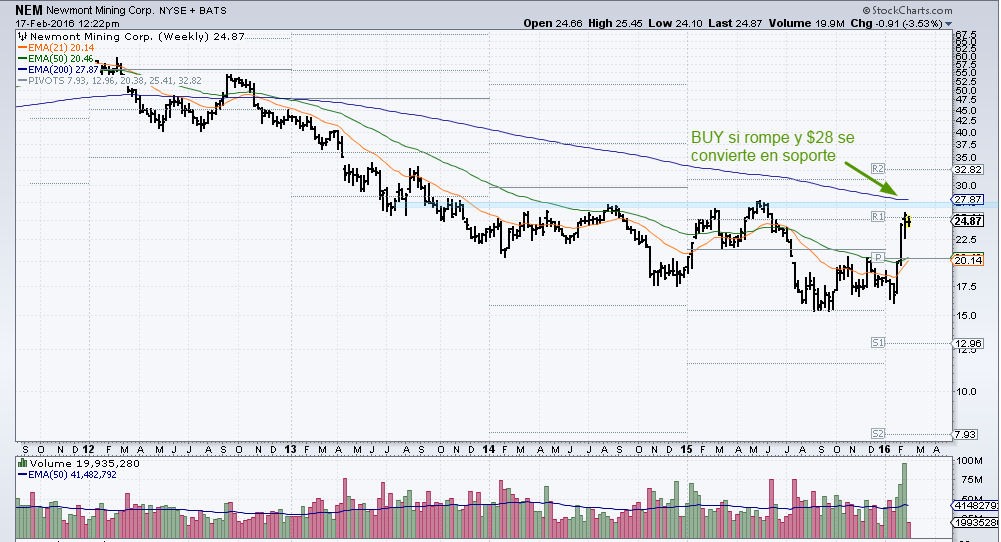Click the 32.82 price axis tag
This screenshot has width=1001, height=542.
[968, 170]
